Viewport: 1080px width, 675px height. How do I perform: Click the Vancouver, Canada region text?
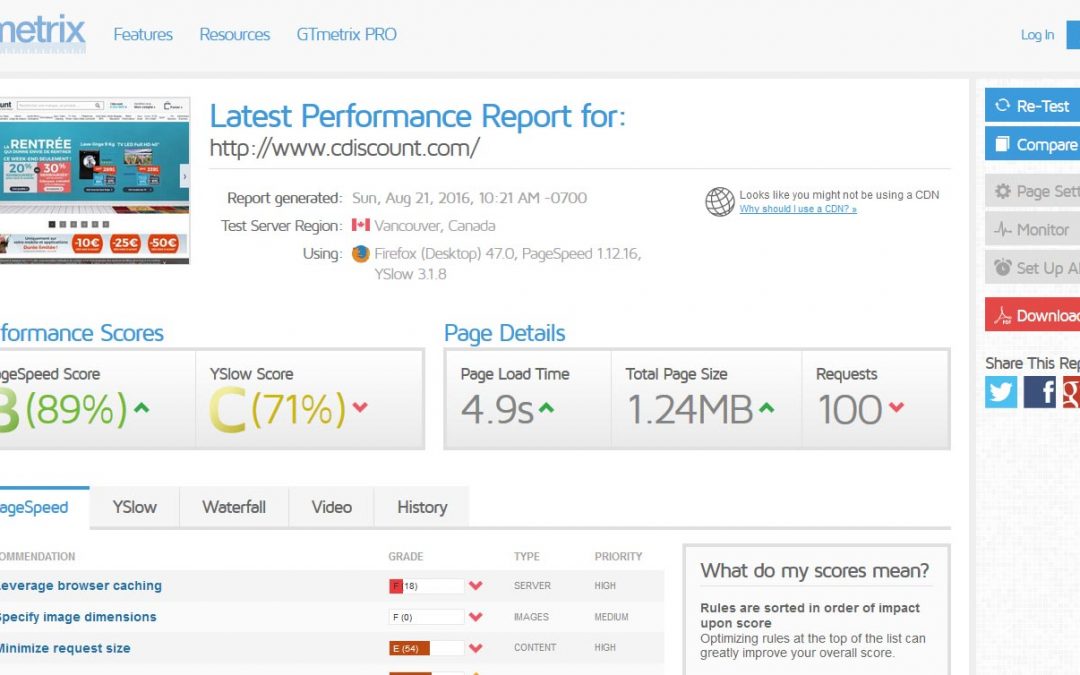pyautogui.click(x=435, y=225)
